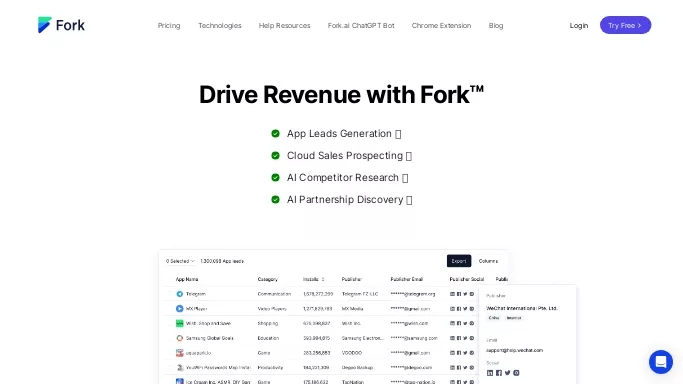Click the Export button in the table
This screenshot has height=384, width=683.
point(459,261)
